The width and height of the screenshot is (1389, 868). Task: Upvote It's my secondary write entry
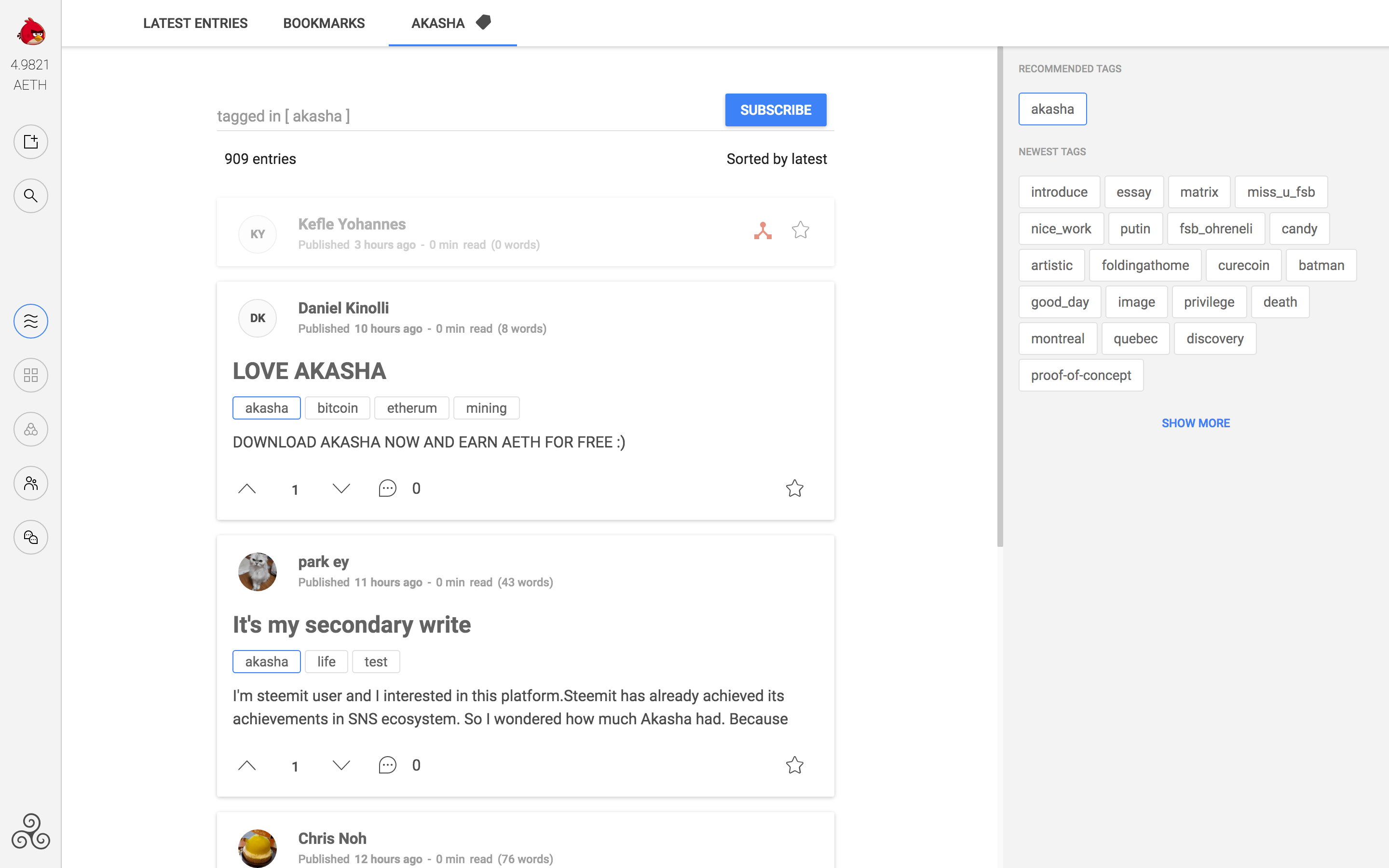(247, 765)
